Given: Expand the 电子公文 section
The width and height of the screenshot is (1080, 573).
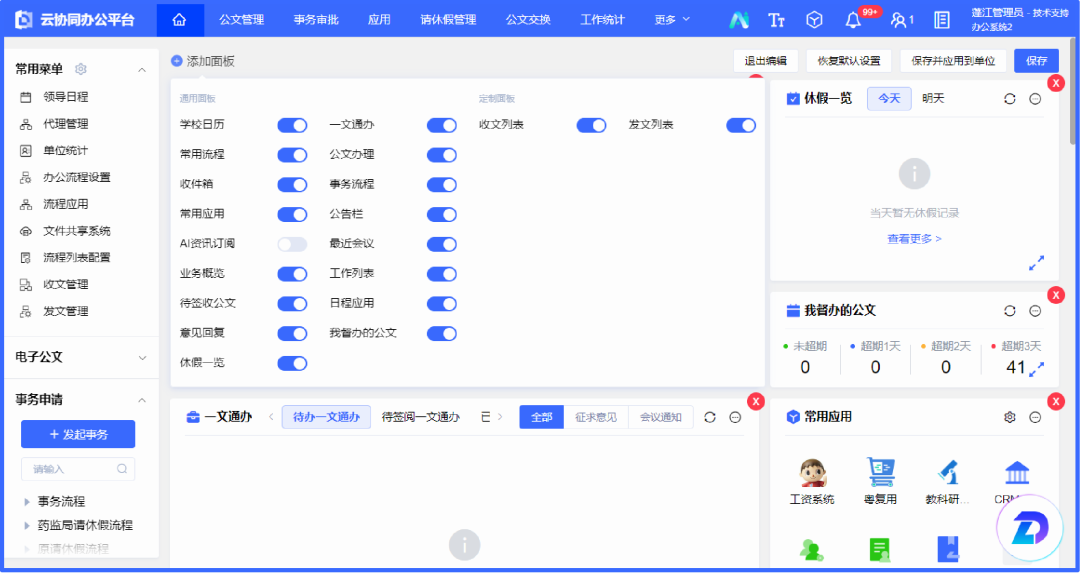Looking at the screenshot, I should click(x=142, y=357).
